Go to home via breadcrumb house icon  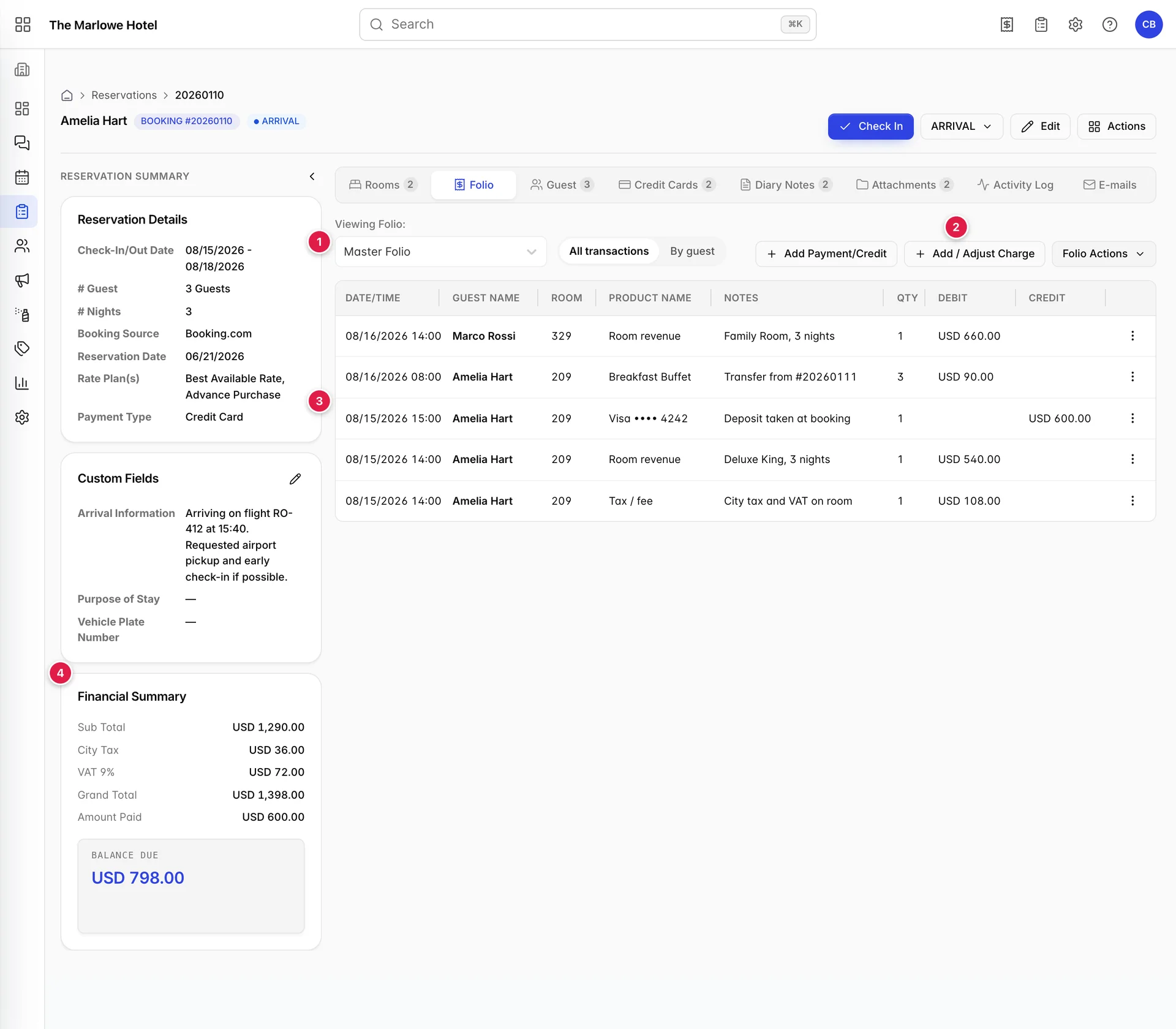click(67, 96)
